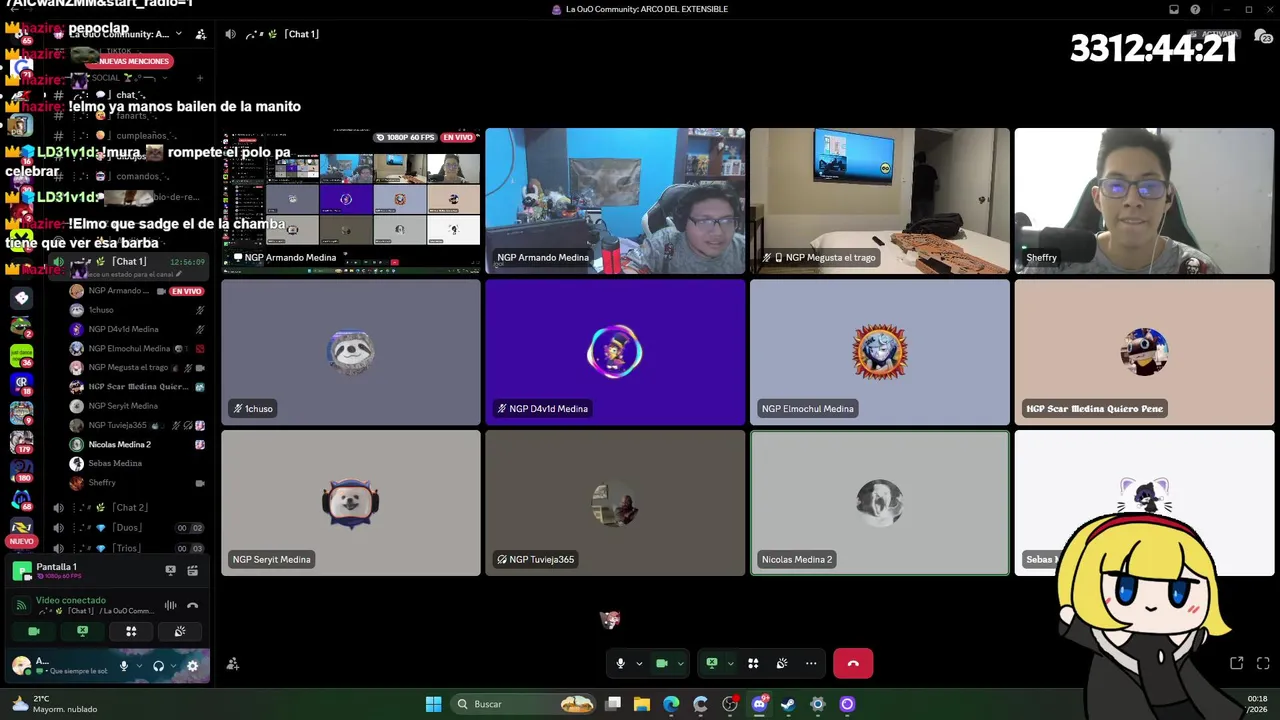Click the Video conectado connection status
1280x720 pixels.
[71, 600]
